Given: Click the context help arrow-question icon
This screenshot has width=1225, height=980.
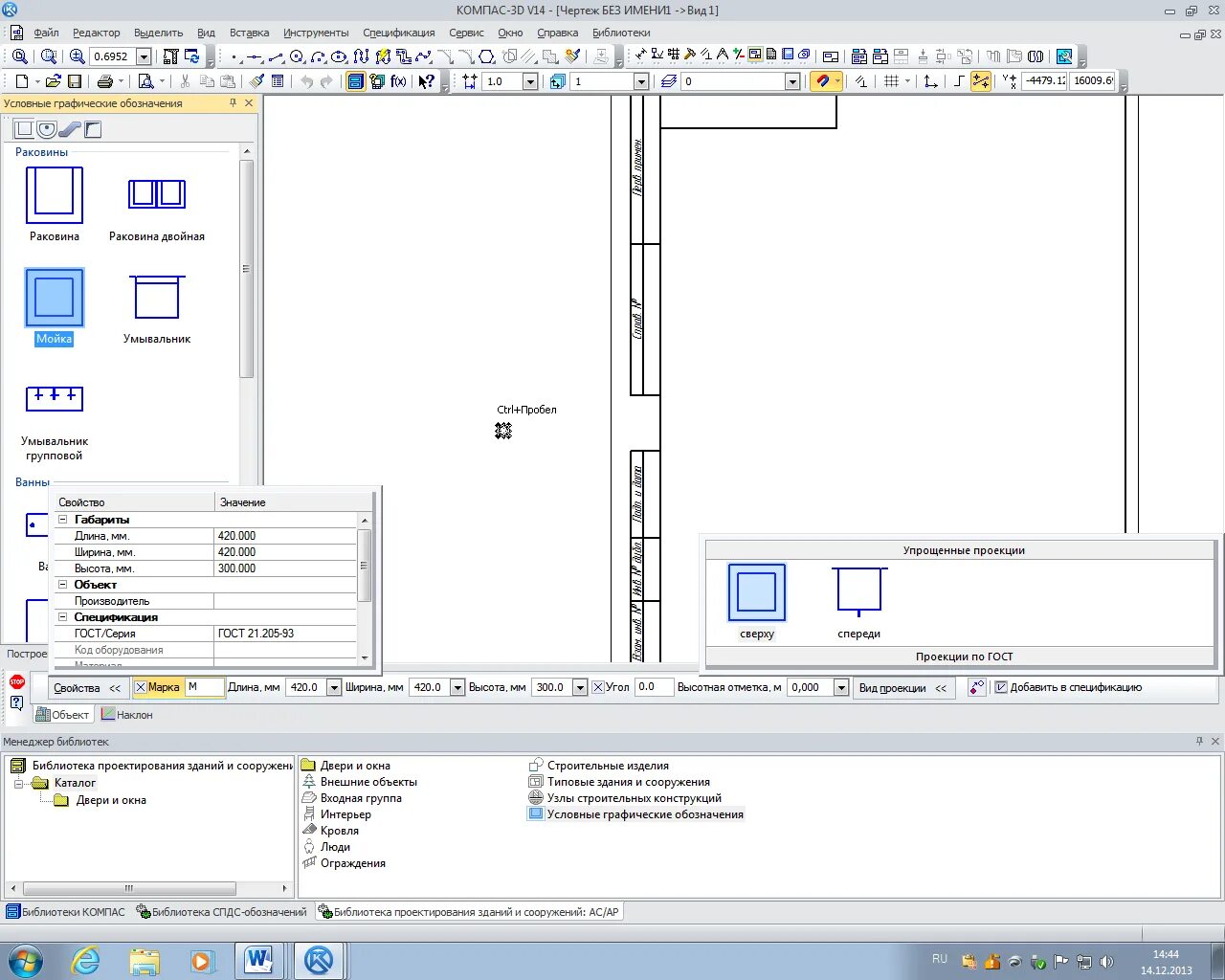Looking at the screenshot, I should pyautogui.click(x=427, y=81).
